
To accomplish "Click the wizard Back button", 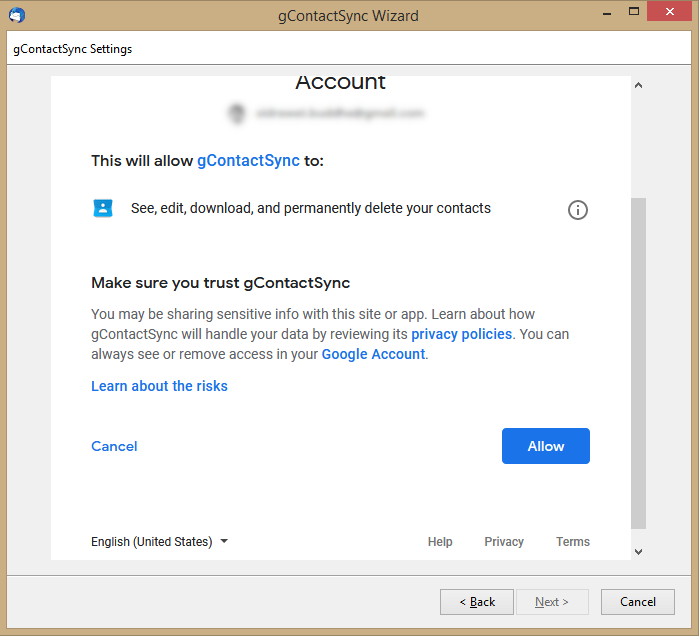I will point(477,602).
